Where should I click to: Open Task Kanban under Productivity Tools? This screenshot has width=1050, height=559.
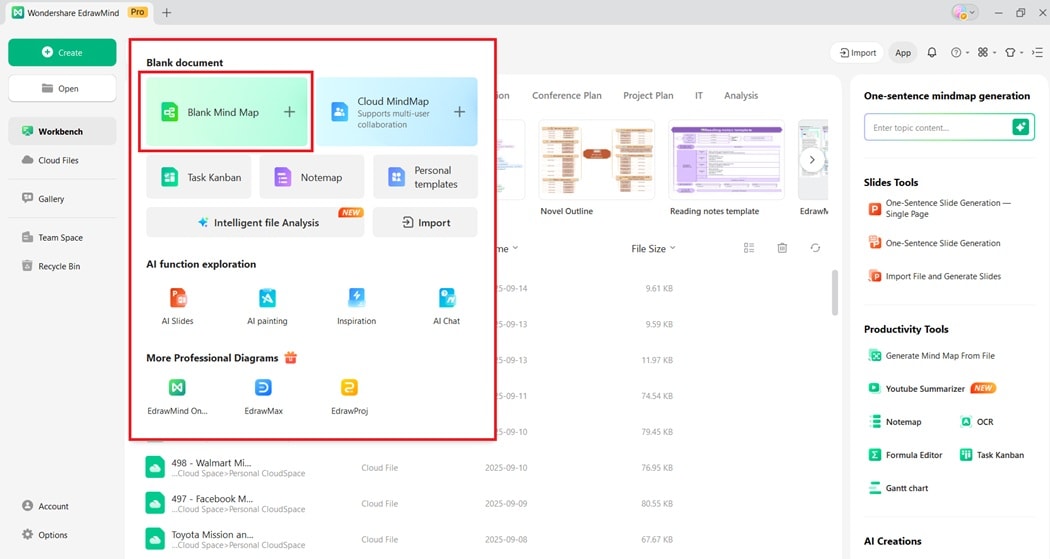(x=992, y=455)
